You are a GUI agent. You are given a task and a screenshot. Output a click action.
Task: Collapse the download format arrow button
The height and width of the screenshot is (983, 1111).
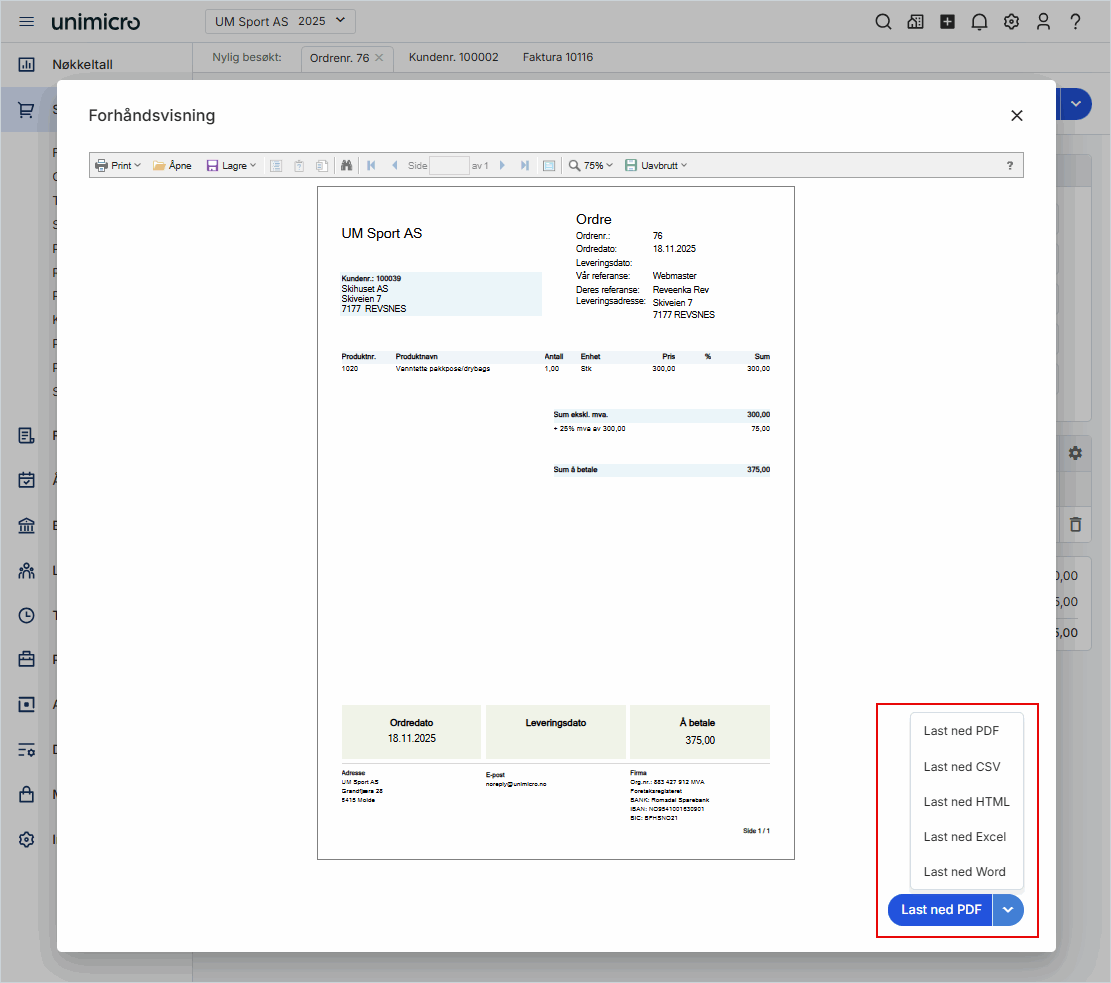(x=1009, y=910)
